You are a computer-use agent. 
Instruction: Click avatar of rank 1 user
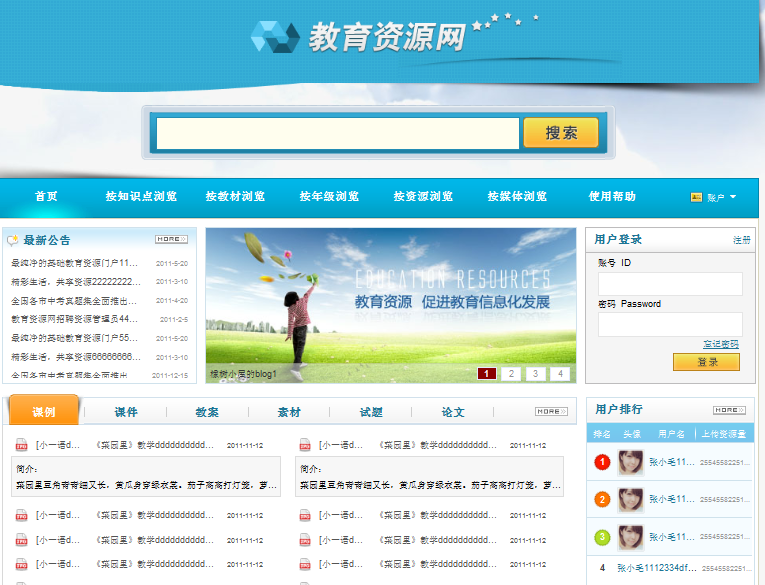click(631, 462)
